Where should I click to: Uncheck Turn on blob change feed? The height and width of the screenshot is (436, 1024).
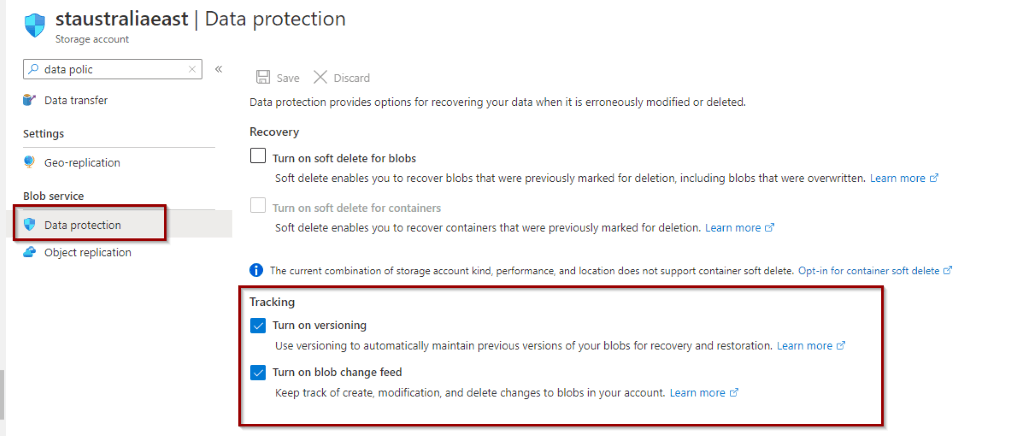point(258,373)
